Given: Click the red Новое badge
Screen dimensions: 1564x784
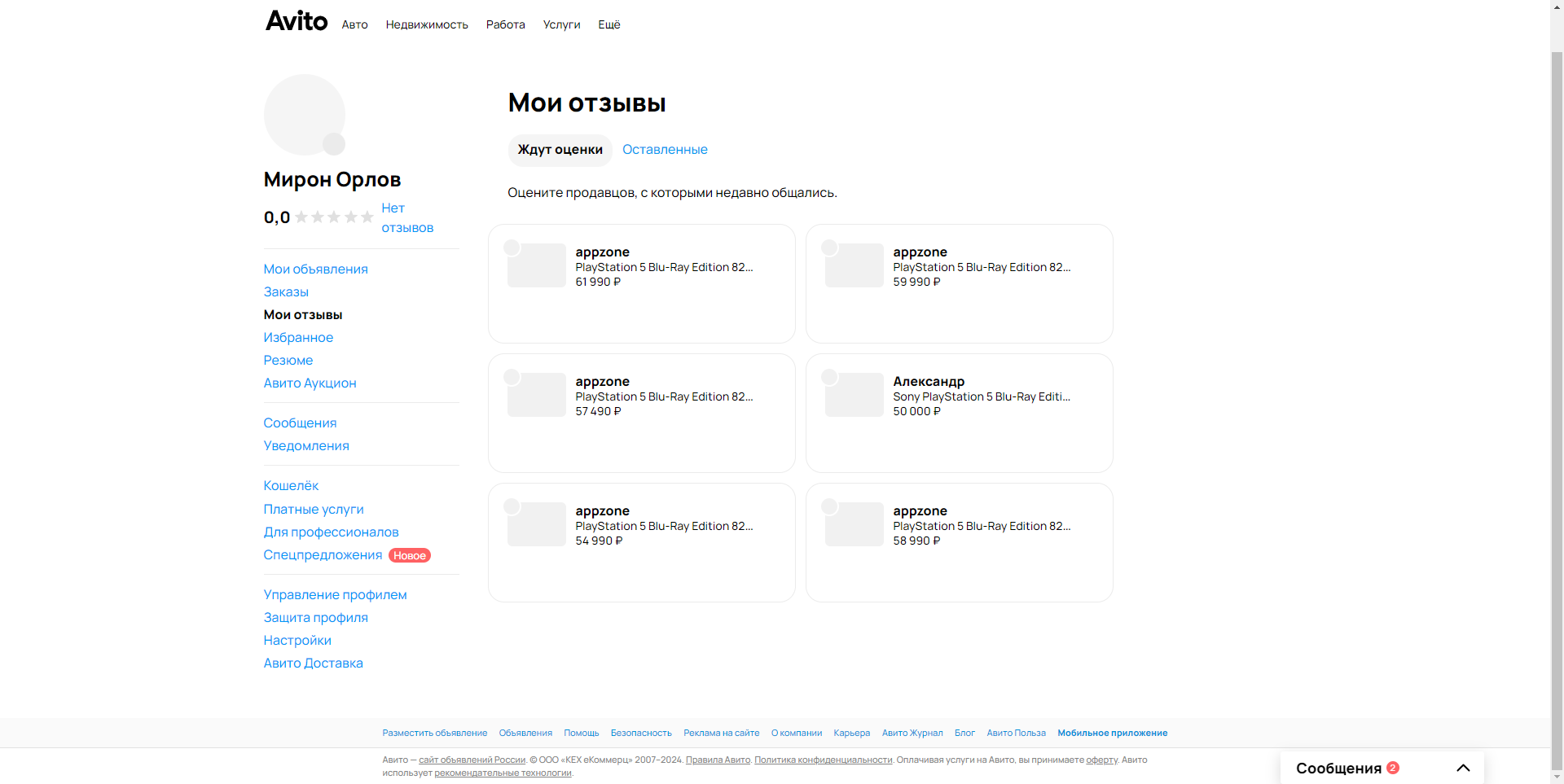Looking at the screenshot, I should (x=410, y=555).
